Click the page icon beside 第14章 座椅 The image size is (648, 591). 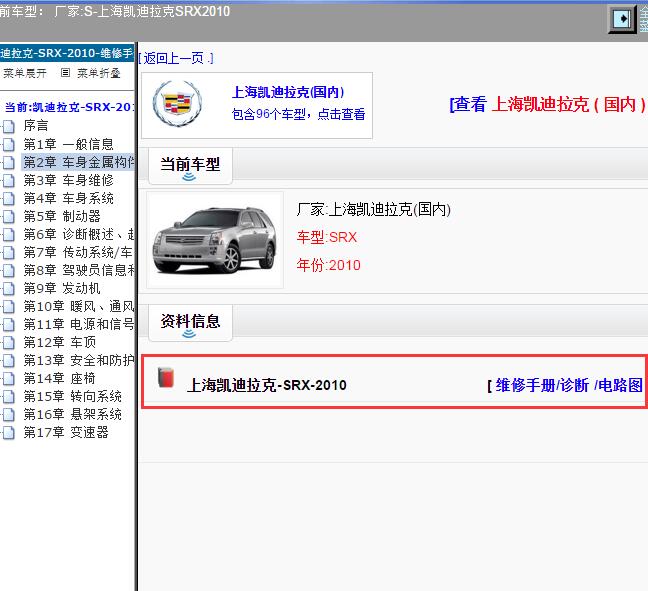pos(9,379)
